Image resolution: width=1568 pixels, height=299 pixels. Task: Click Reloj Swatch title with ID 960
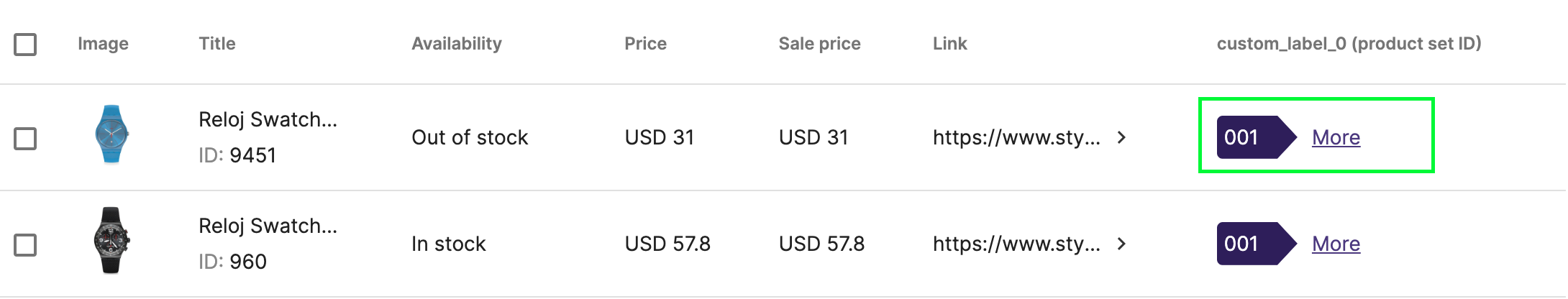(x=268, y=226)
